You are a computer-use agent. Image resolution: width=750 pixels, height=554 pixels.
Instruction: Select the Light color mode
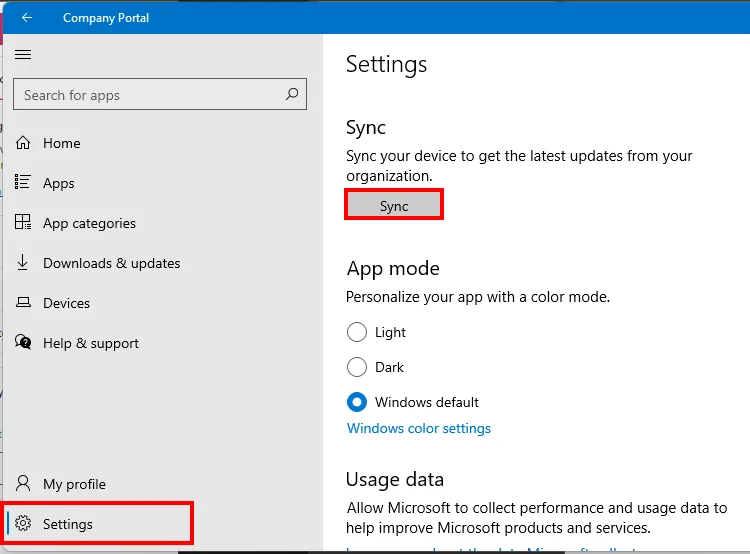(357, 332)
